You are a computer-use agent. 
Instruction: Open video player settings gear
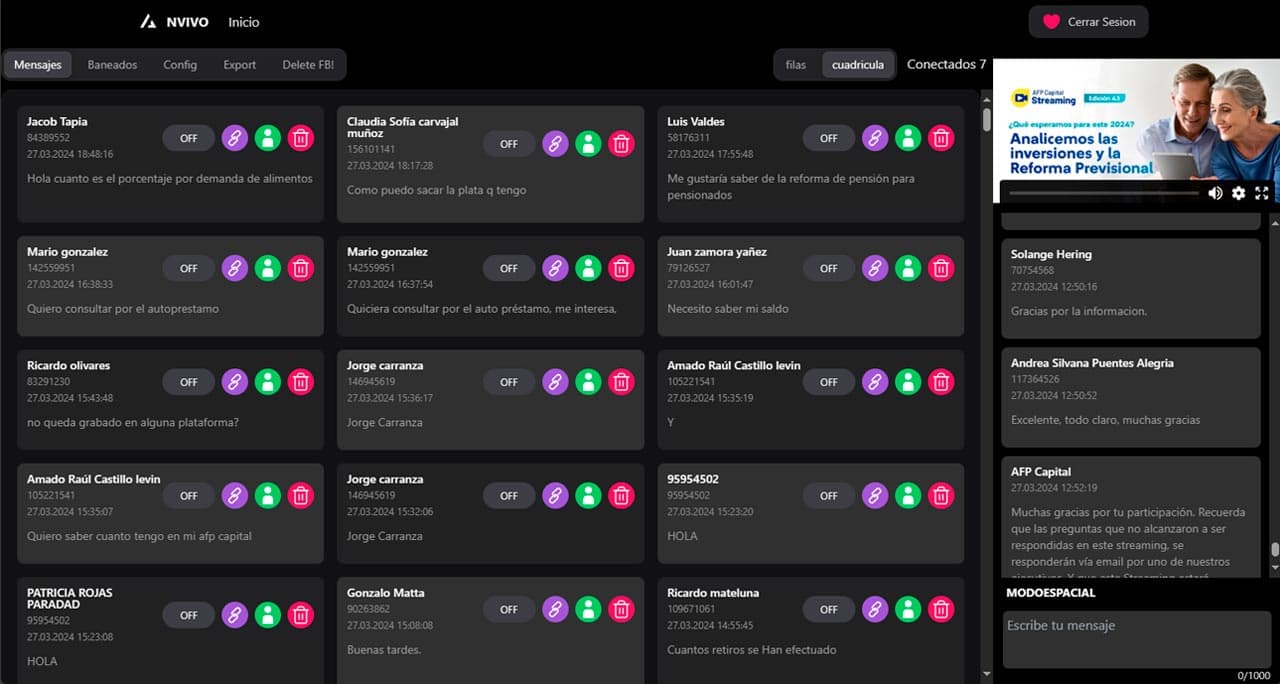coord(1239,193)
